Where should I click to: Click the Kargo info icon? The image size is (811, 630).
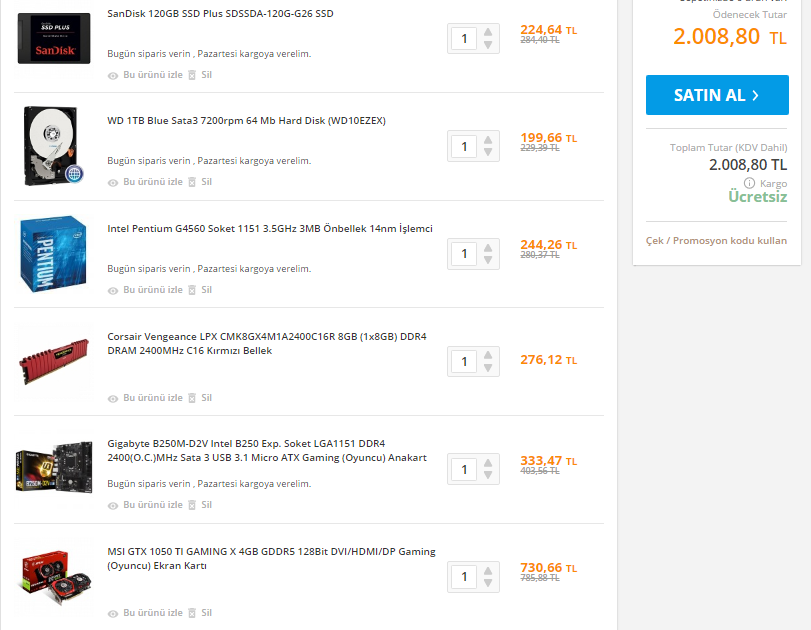749,184
